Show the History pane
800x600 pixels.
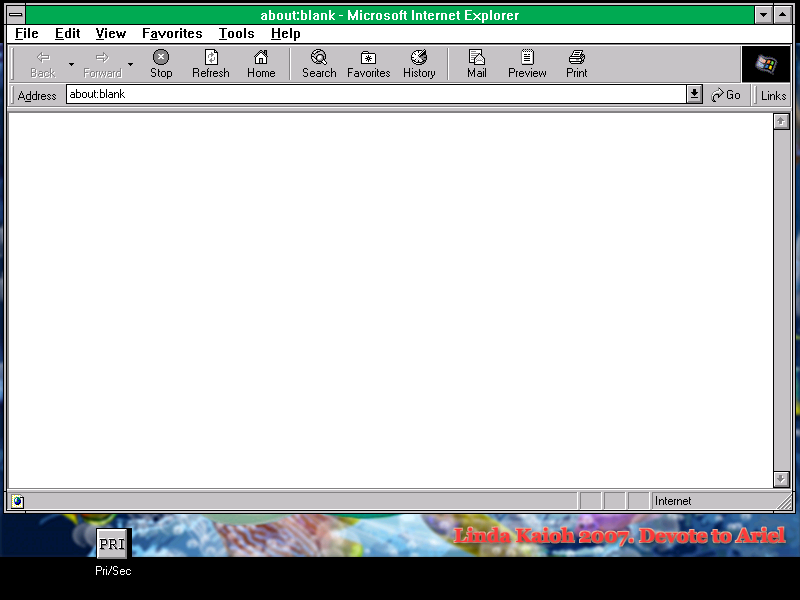[419, 64]
